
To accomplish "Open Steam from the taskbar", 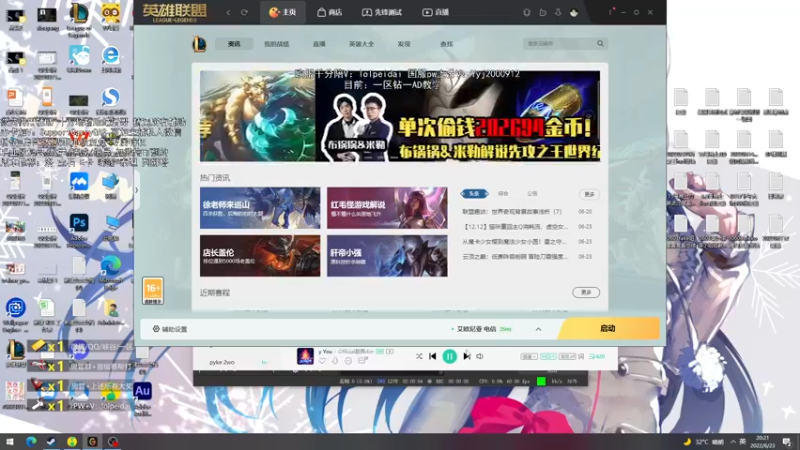I will (x=51, y=441).
